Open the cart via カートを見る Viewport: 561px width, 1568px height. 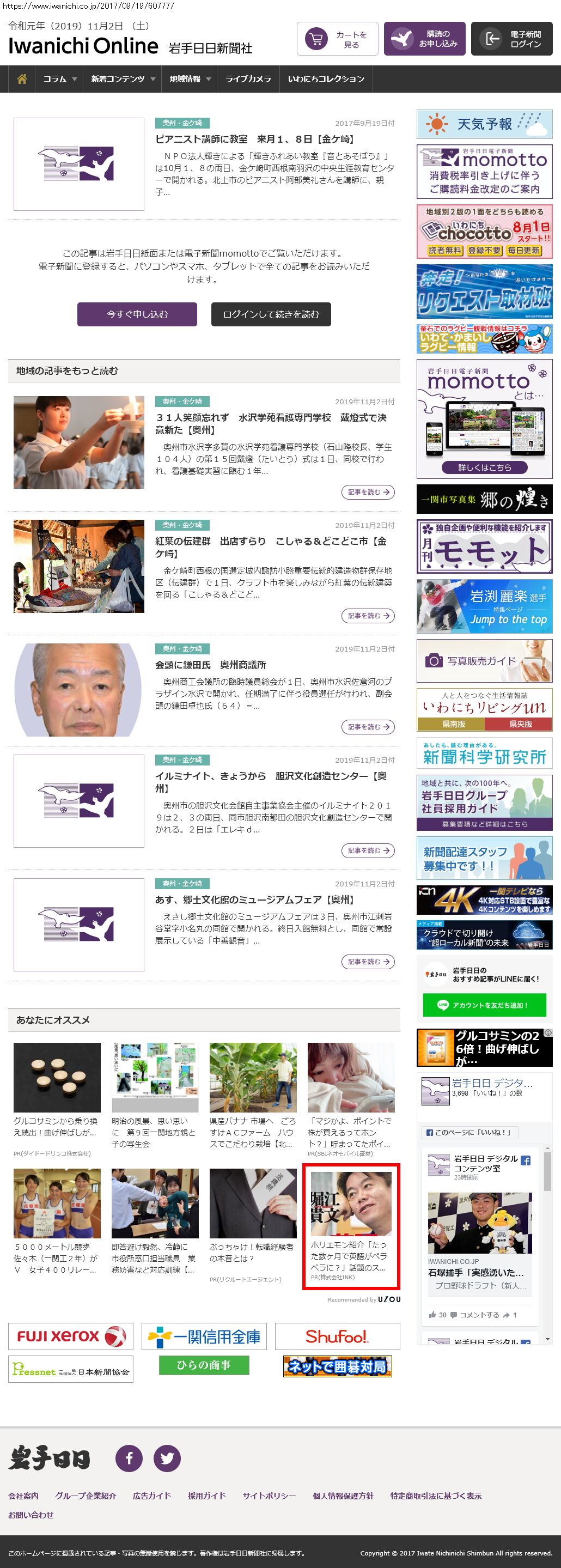(338, 39)
